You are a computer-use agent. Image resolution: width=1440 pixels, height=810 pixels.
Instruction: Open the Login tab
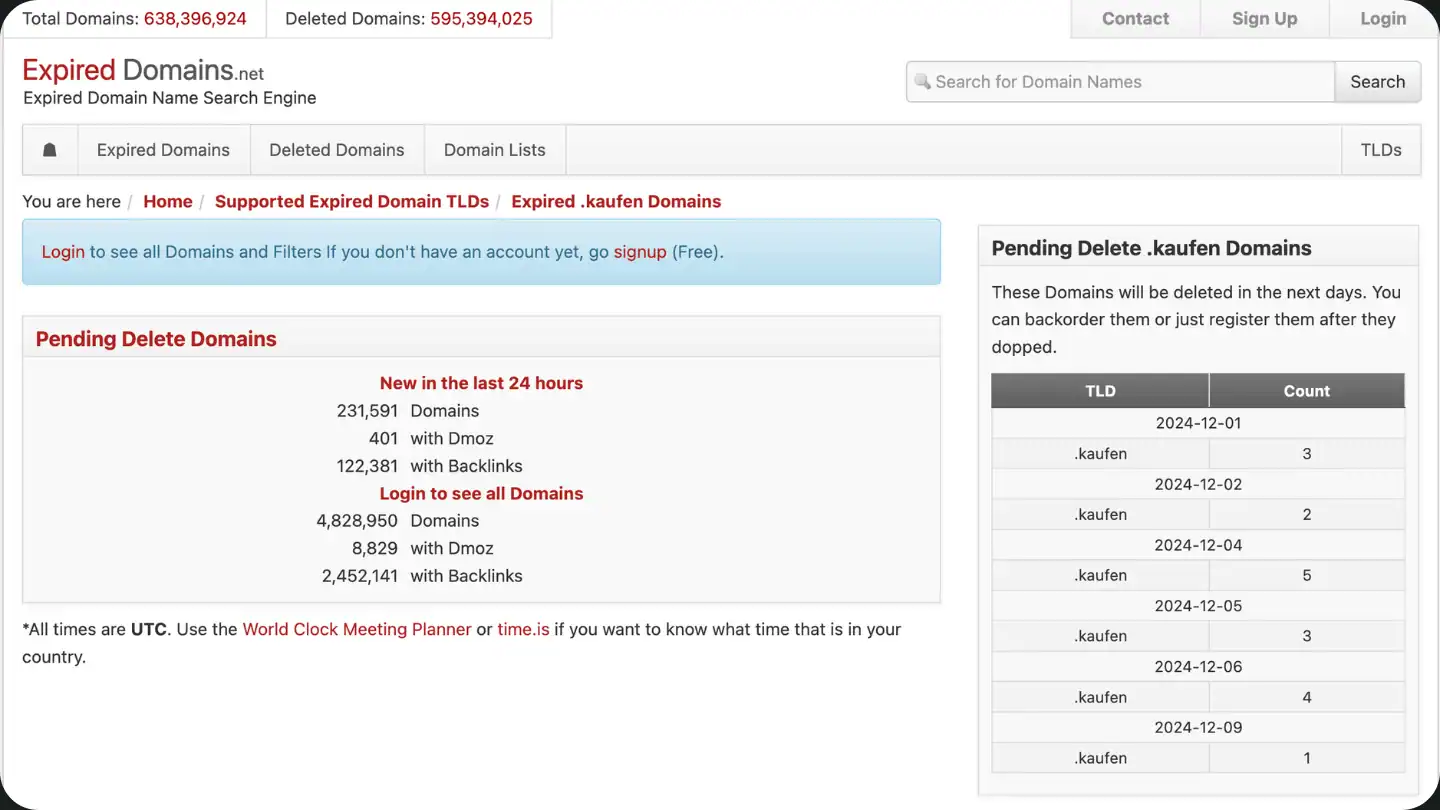[x=1383, y=19]
